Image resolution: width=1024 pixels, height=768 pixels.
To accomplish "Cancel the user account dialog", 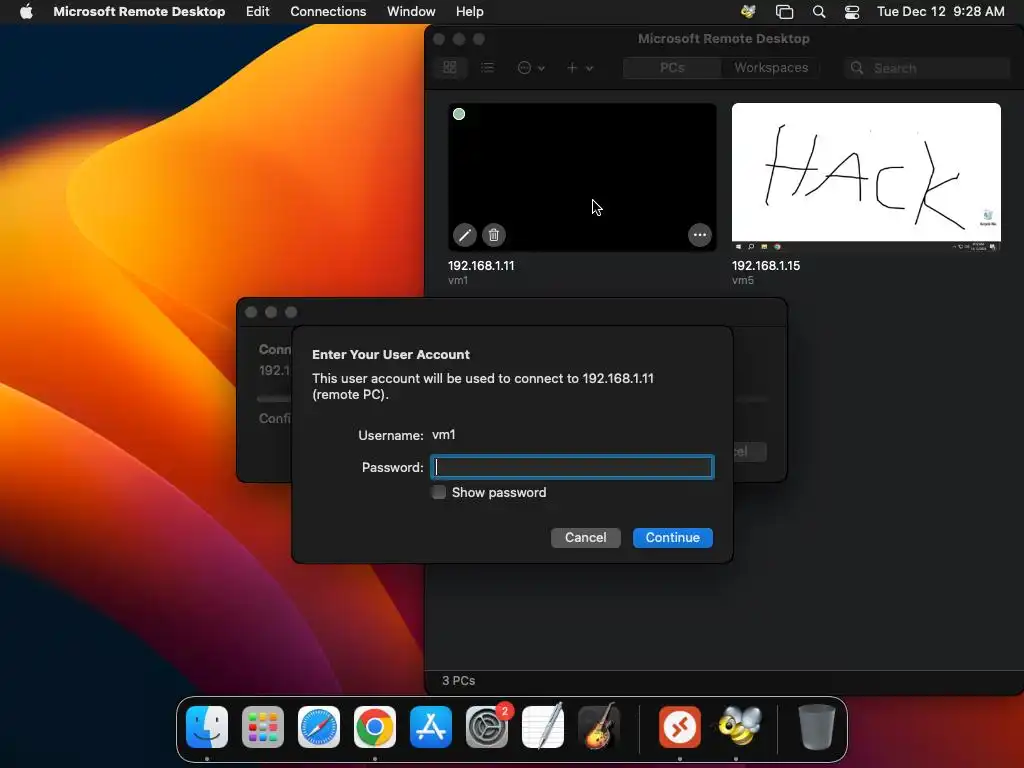I will 585,537.
